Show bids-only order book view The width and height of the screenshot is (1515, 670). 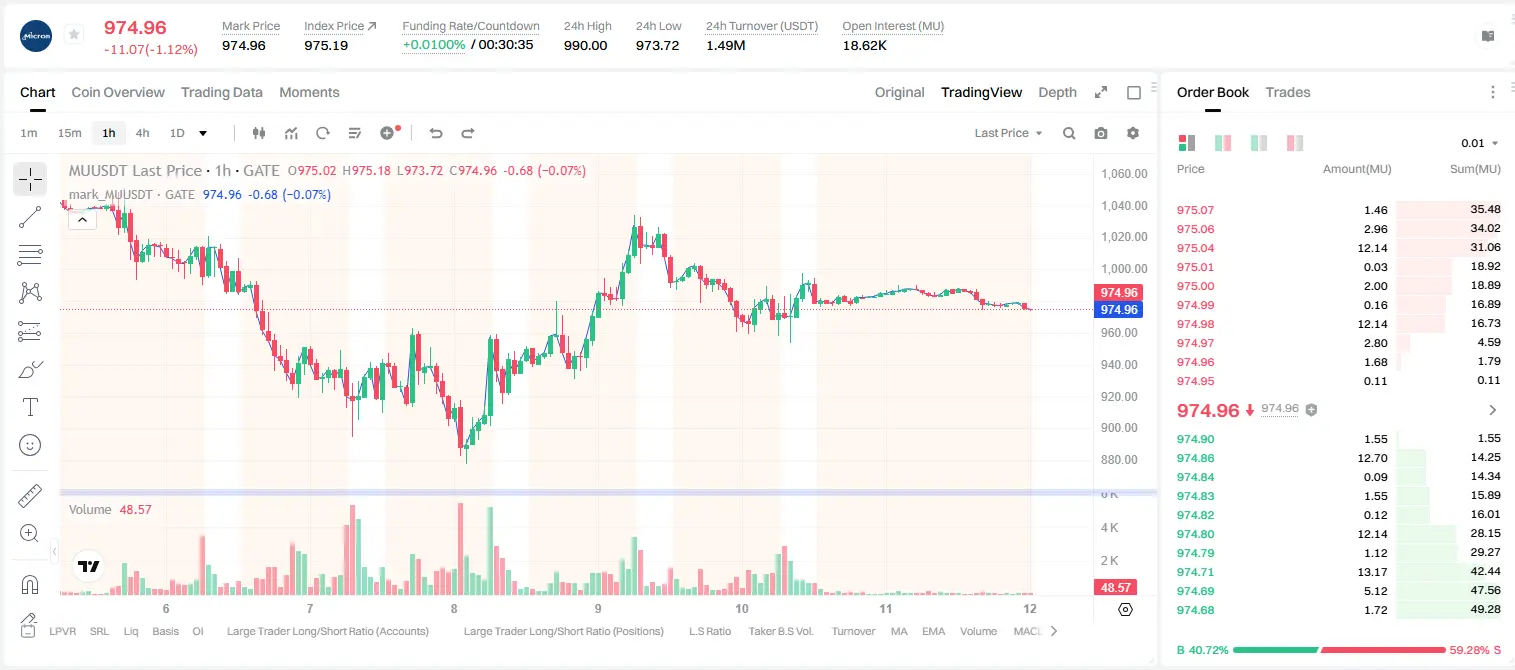coord(1259,143)
